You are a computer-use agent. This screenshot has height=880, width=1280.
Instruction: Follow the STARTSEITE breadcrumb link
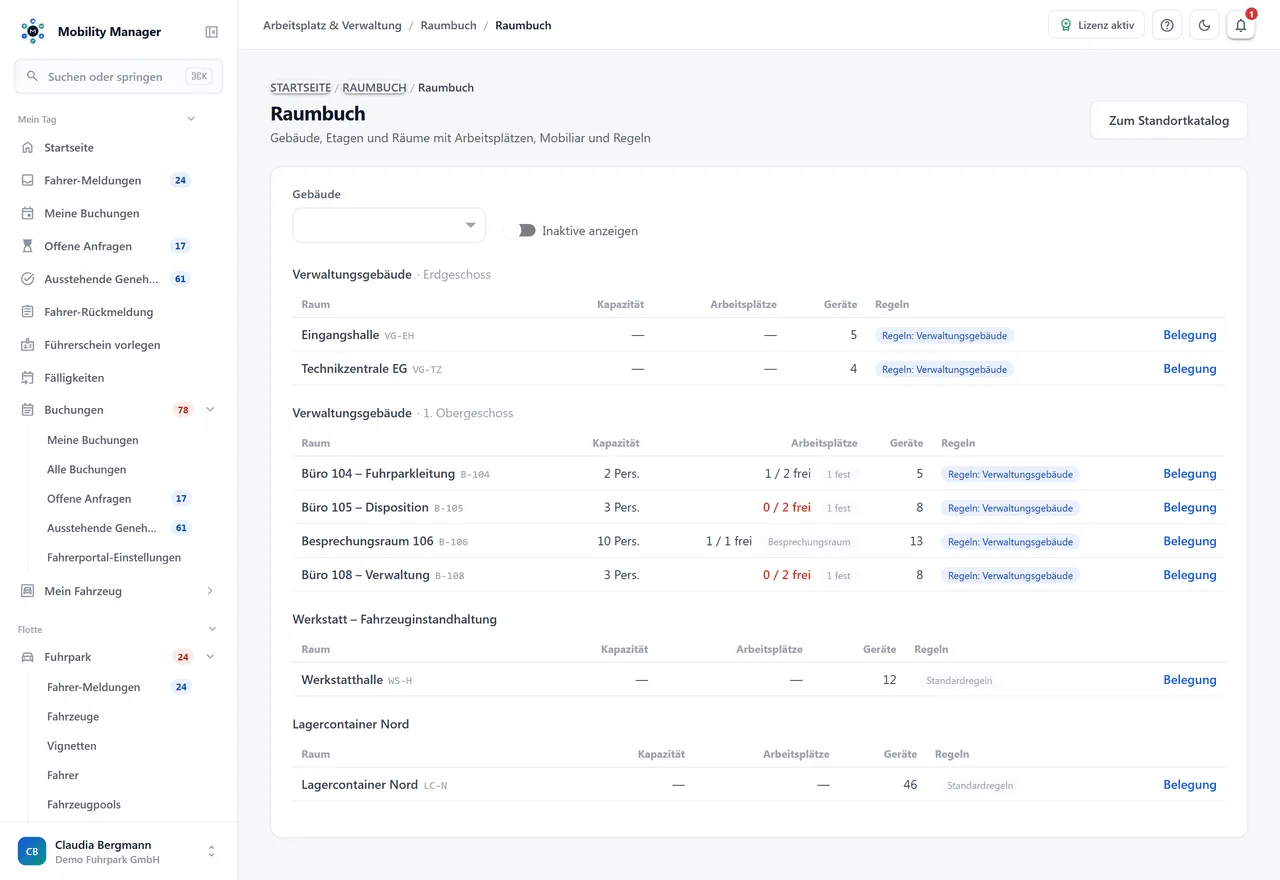coord(300,88)
